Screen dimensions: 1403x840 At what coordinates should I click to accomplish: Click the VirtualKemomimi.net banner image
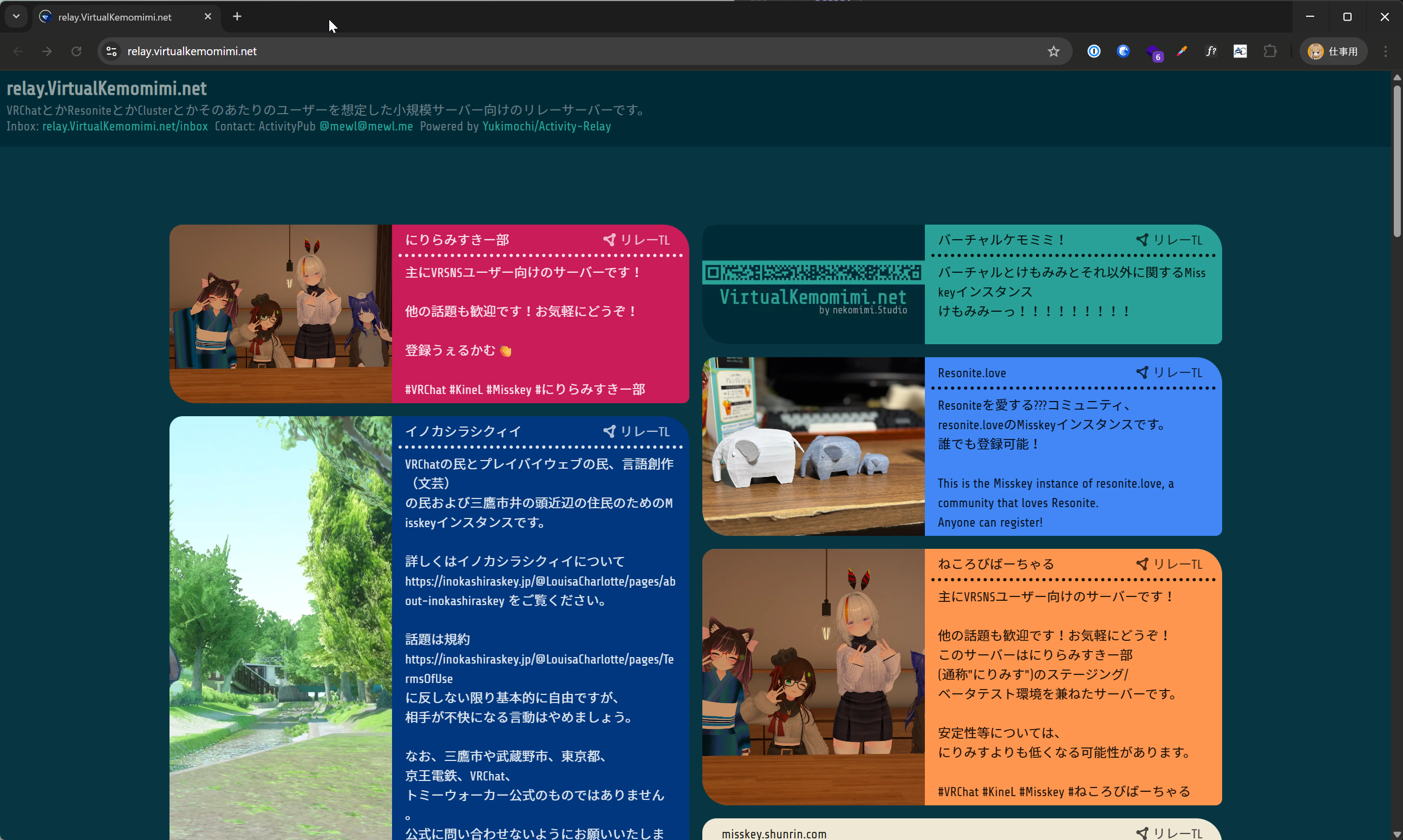(814, 285)
